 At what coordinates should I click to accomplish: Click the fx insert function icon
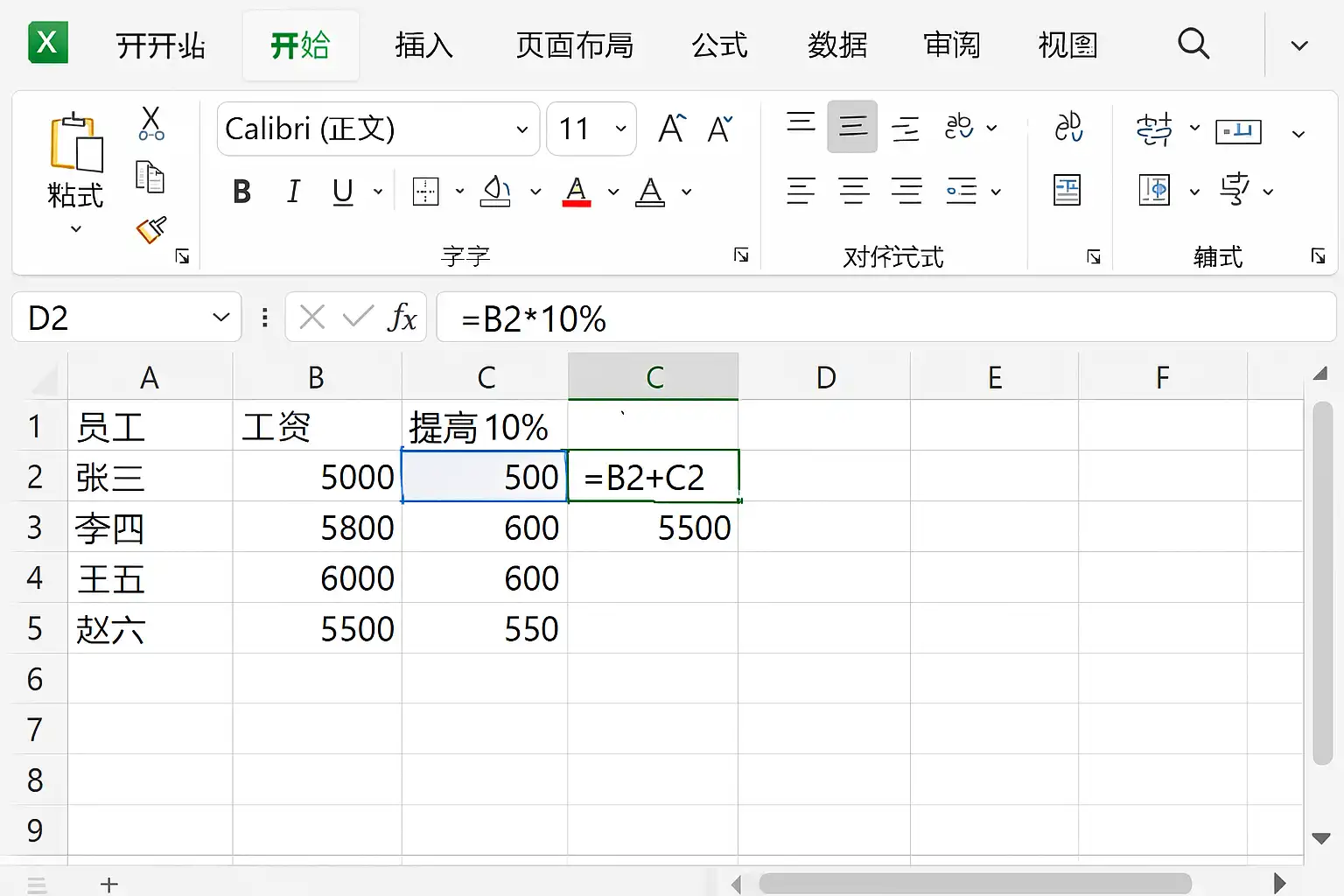[x=402, y=318]
